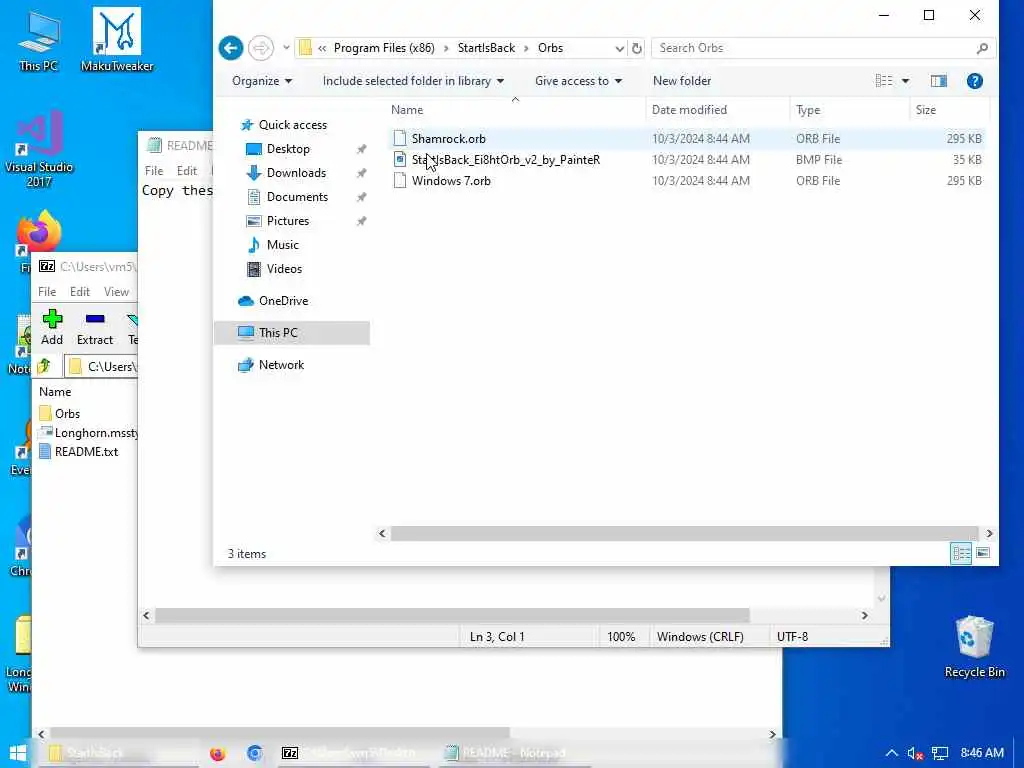Open Downloads in navigation pane
The height and width of the screenshot is (768, 1024).
click(x=296, y=172)
